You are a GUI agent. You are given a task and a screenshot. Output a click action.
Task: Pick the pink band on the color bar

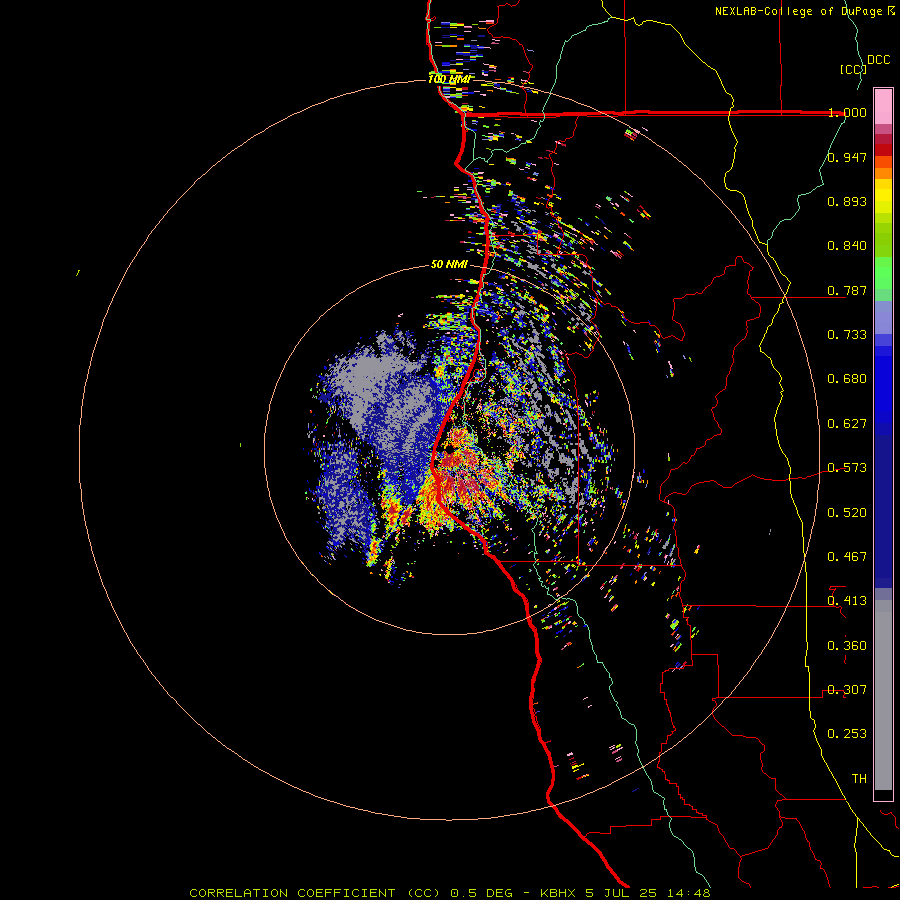pos(883,106)
